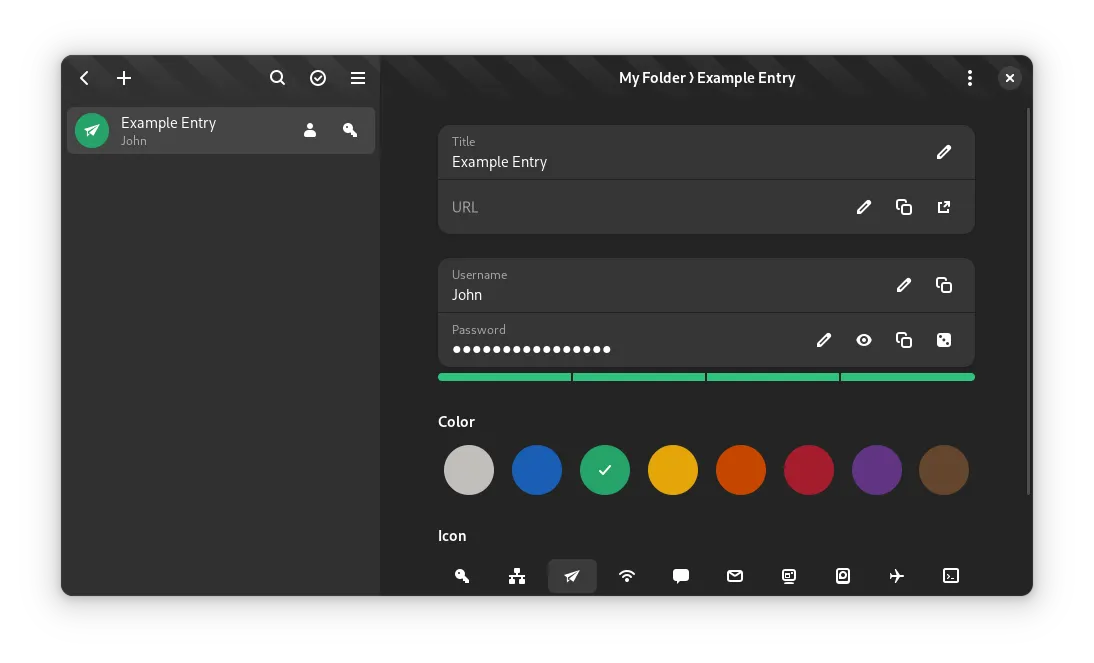Select the Wi-Fi entry icon

point(627,576)
